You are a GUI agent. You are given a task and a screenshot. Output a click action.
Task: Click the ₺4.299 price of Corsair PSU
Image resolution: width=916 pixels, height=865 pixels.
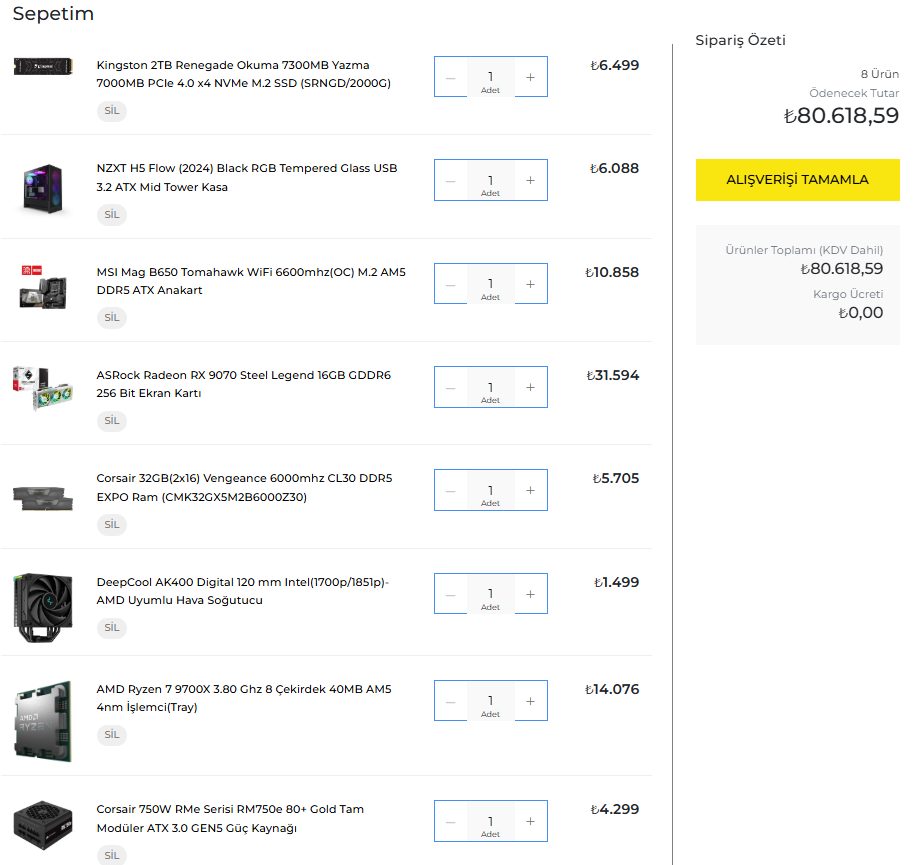(x=615, y=810)
